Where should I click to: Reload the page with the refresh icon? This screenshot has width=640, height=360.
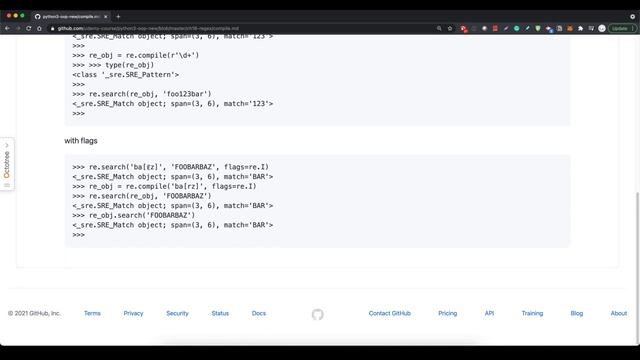pos(29,29)
